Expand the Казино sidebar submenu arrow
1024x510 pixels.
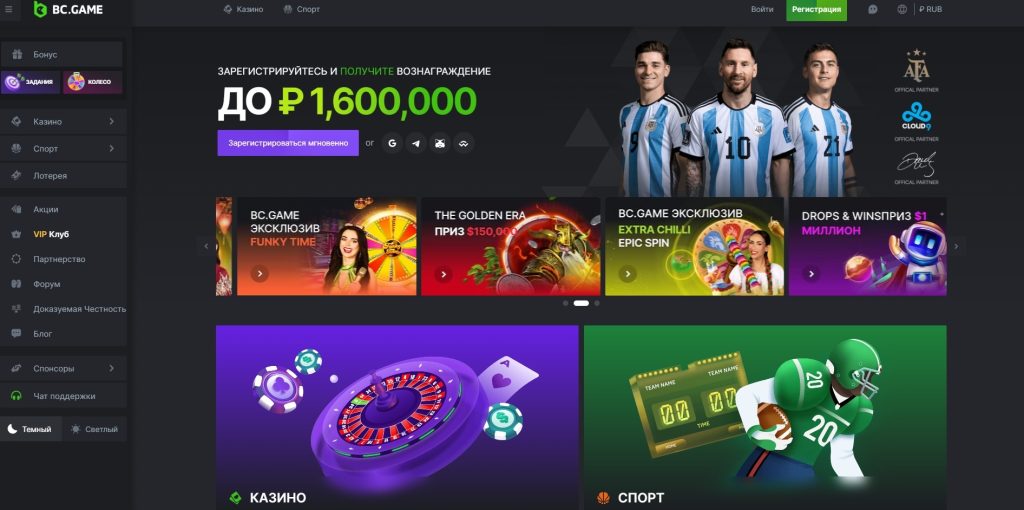[x=112, y=121]
